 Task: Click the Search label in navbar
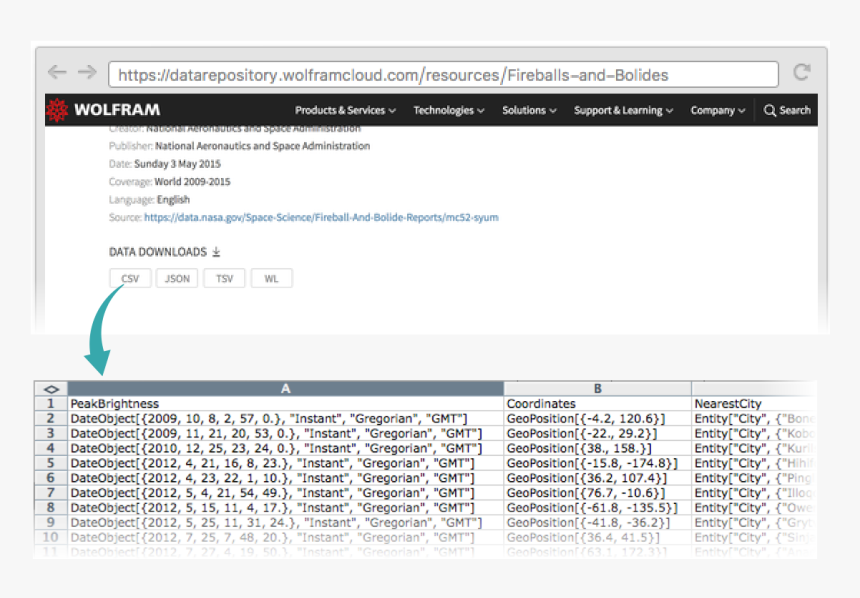coord(795,110)
